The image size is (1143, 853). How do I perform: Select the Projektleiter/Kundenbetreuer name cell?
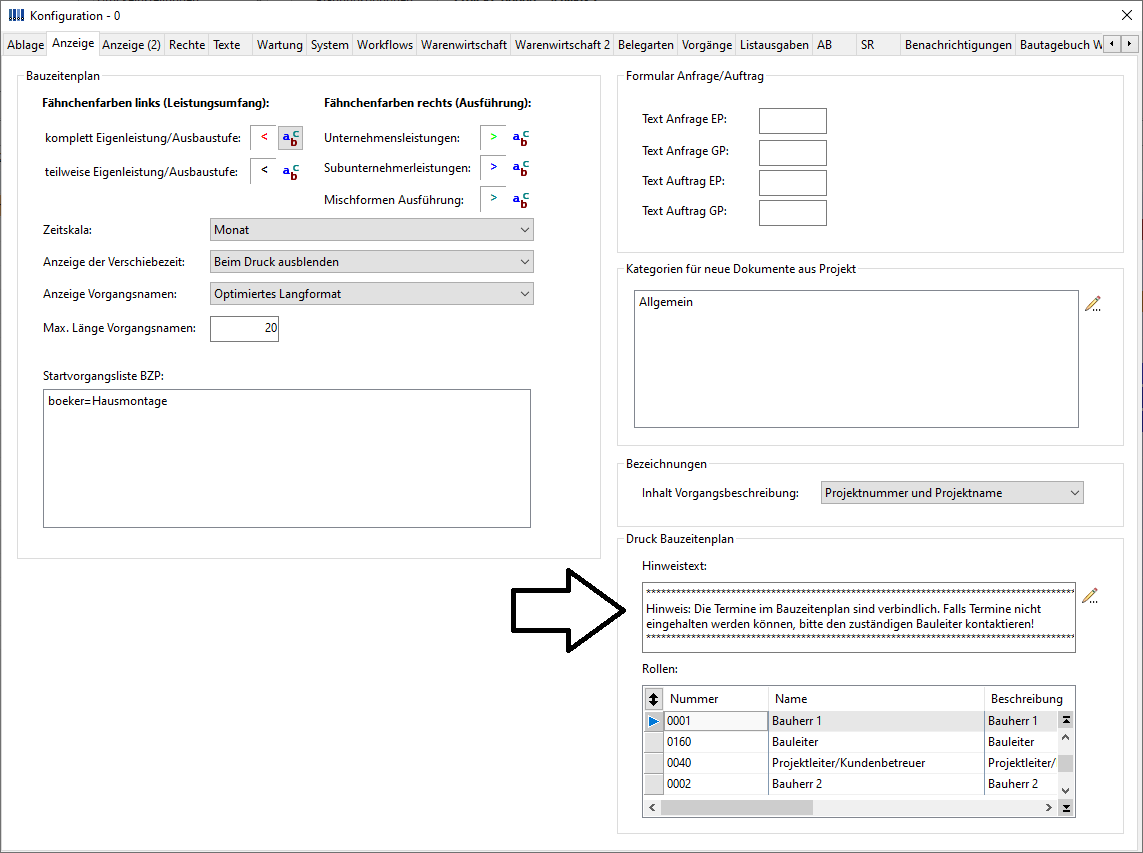click(x=876, y=763)
